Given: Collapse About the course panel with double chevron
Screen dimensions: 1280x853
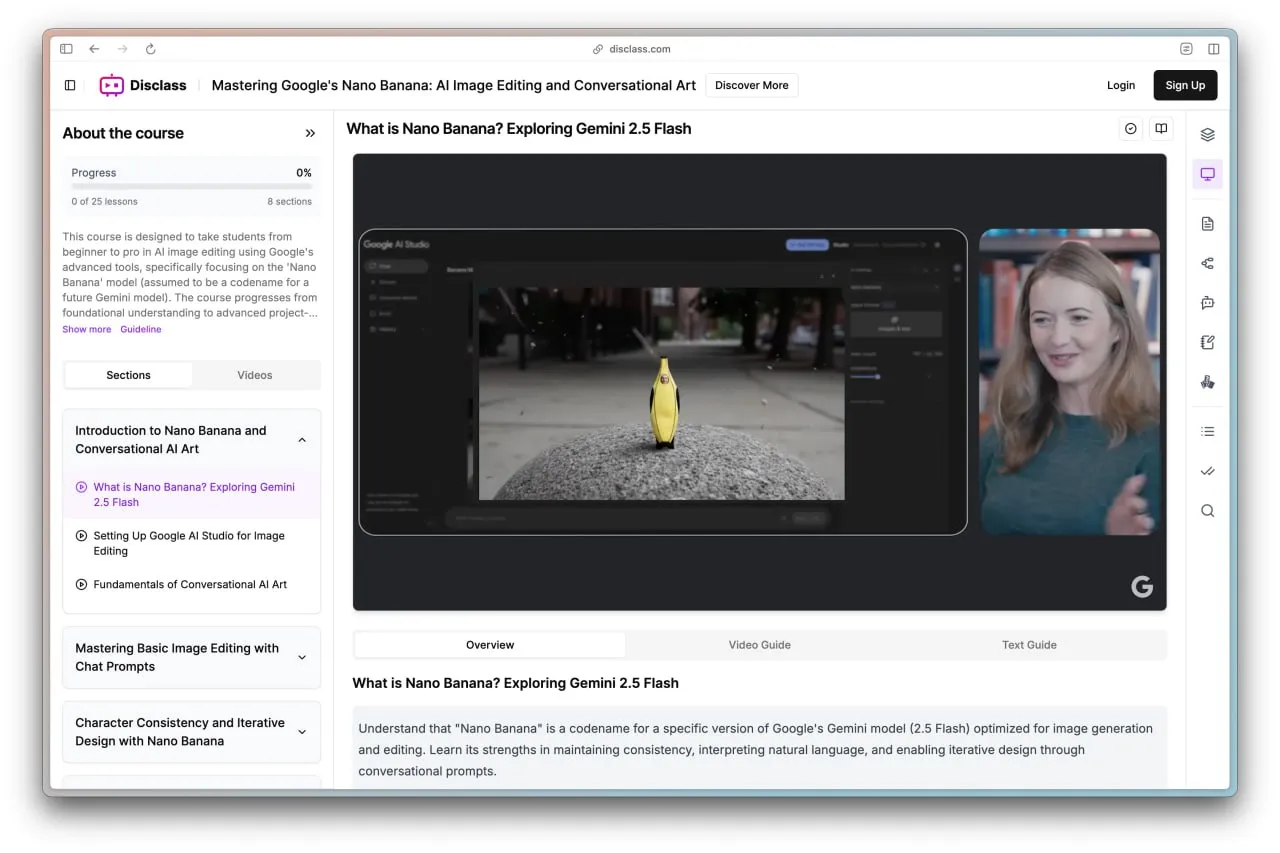Looking at the screenshot, I should [x=310, y=133].
